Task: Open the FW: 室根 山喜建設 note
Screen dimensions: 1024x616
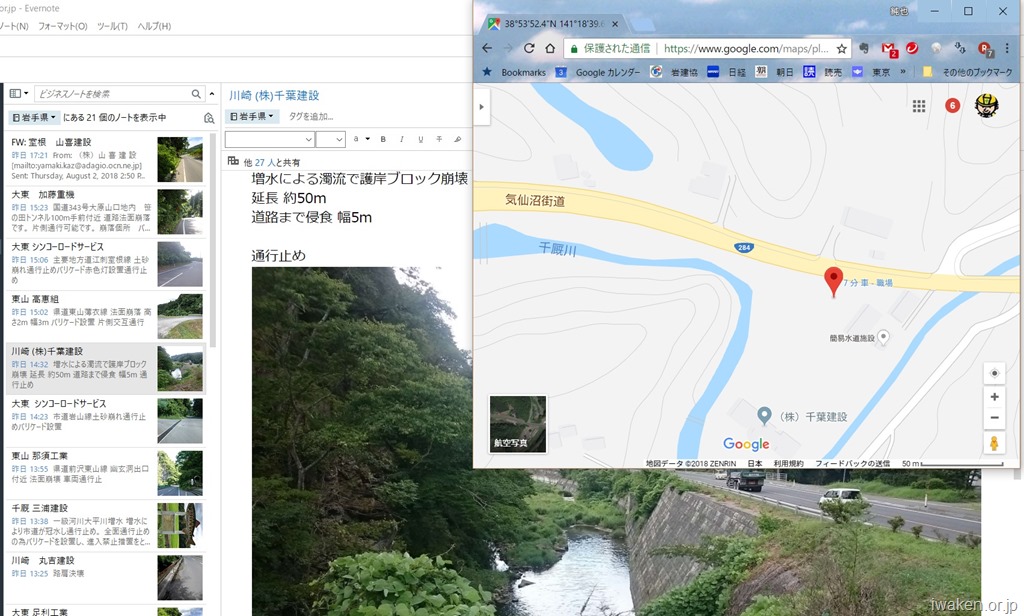Action: point(106,159)
